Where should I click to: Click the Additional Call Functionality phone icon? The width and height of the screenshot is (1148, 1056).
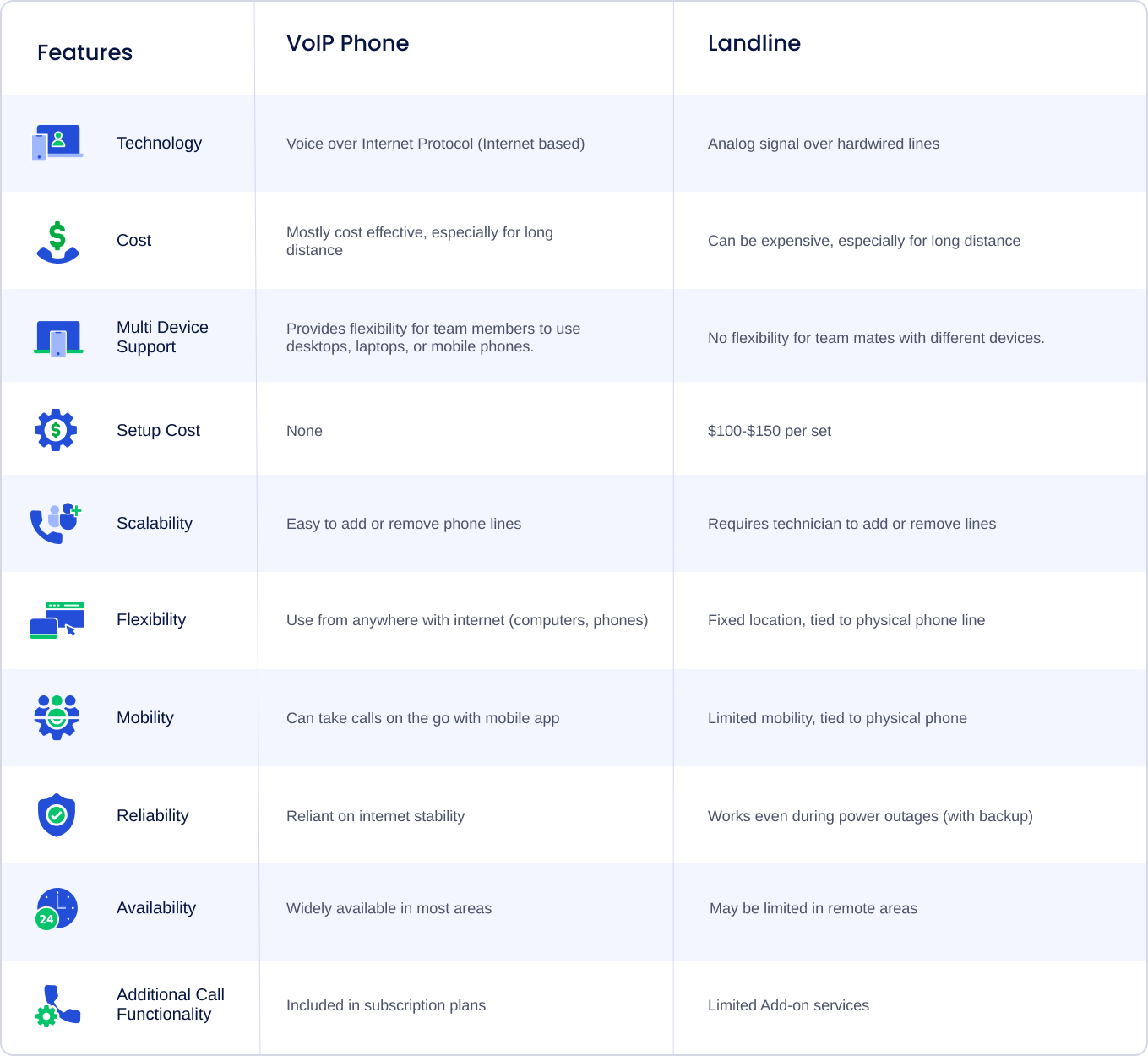57,1005
